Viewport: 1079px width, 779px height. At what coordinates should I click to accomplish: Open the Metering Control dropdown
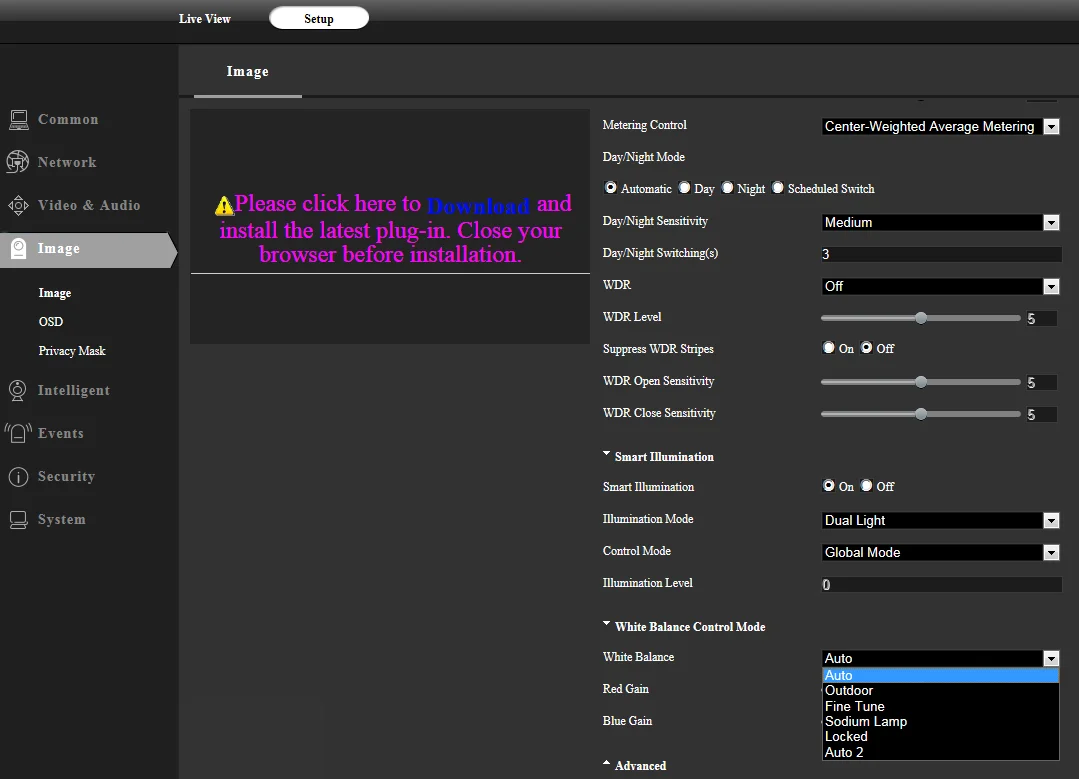pyautogui.click(x=940, y=127)
